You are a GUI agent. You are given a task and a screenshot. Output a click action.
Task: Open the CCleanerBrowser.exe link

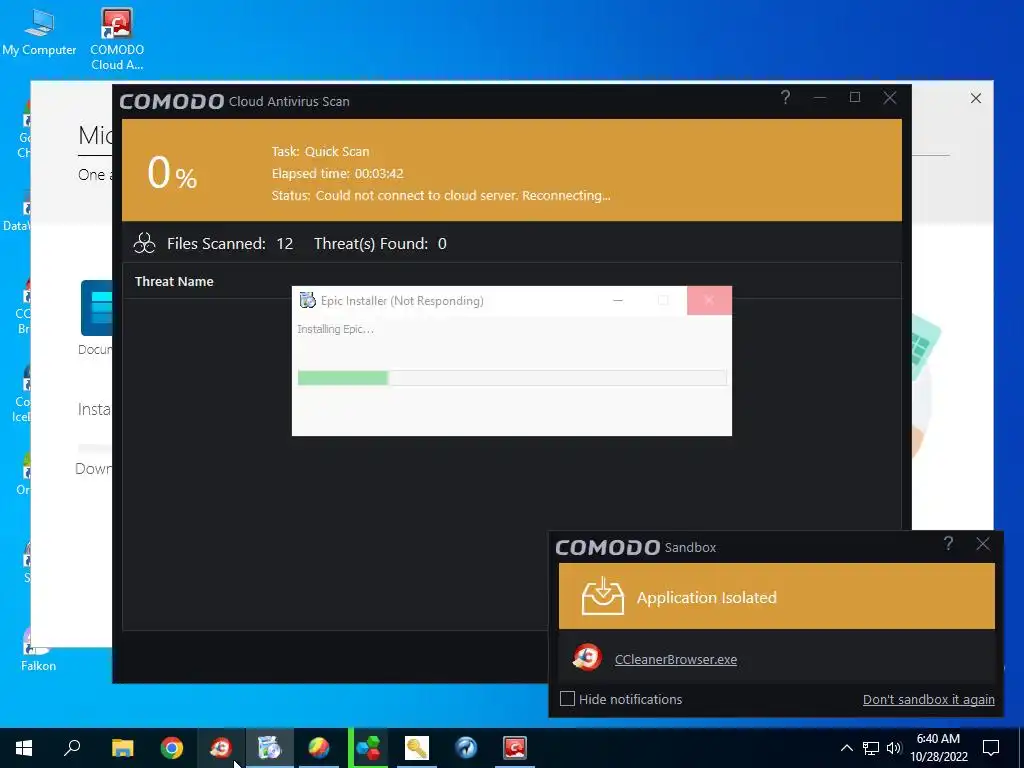[676, 660]
